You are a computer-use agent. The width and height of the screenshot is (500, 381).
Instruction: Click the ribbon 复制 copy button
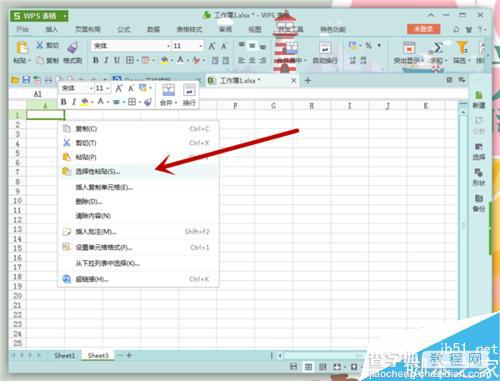(47, 60)
